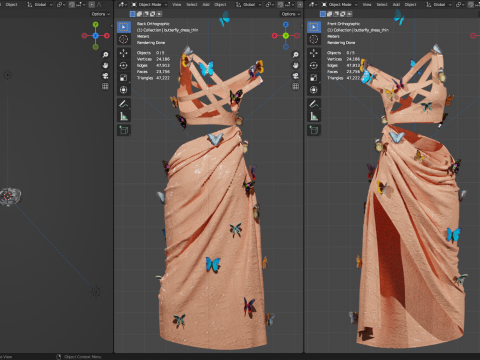Open Global orientation dropdown in Front Orthographic header
This screenshot has height=360, width=480.
[x=439, y=5]
